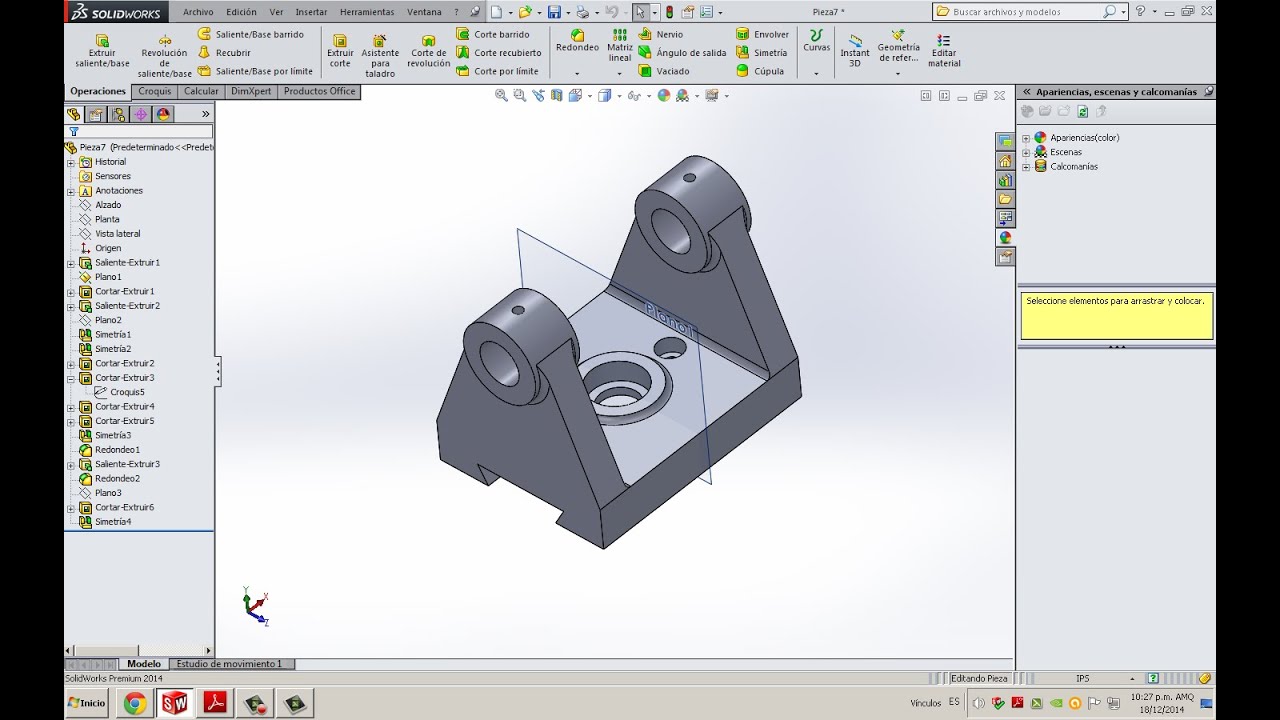Image resolution: width=1280 pixels, height=720 pixels.
Task: Open SolidWorks Resources home tab
Action: click(1005, 160)
